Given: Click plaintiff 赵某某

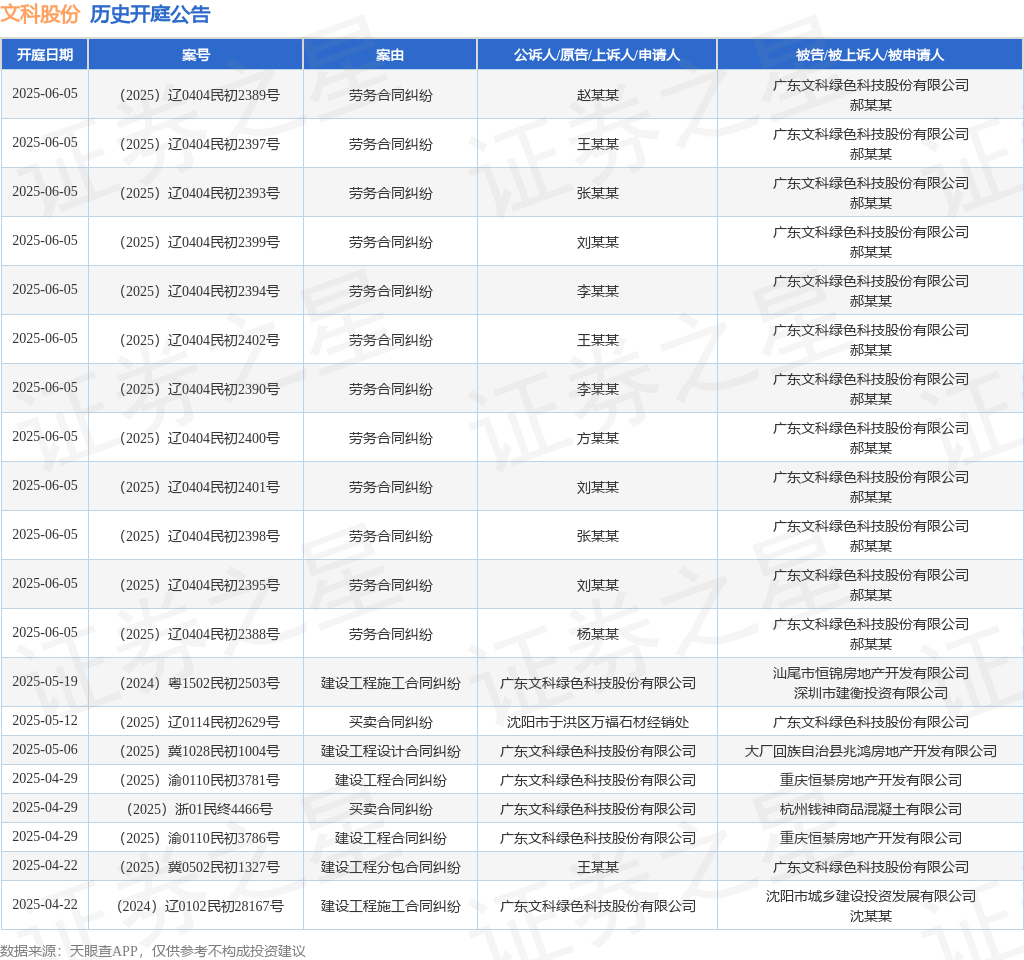Looking at the screenshot, I should click(x=598, y=95).
